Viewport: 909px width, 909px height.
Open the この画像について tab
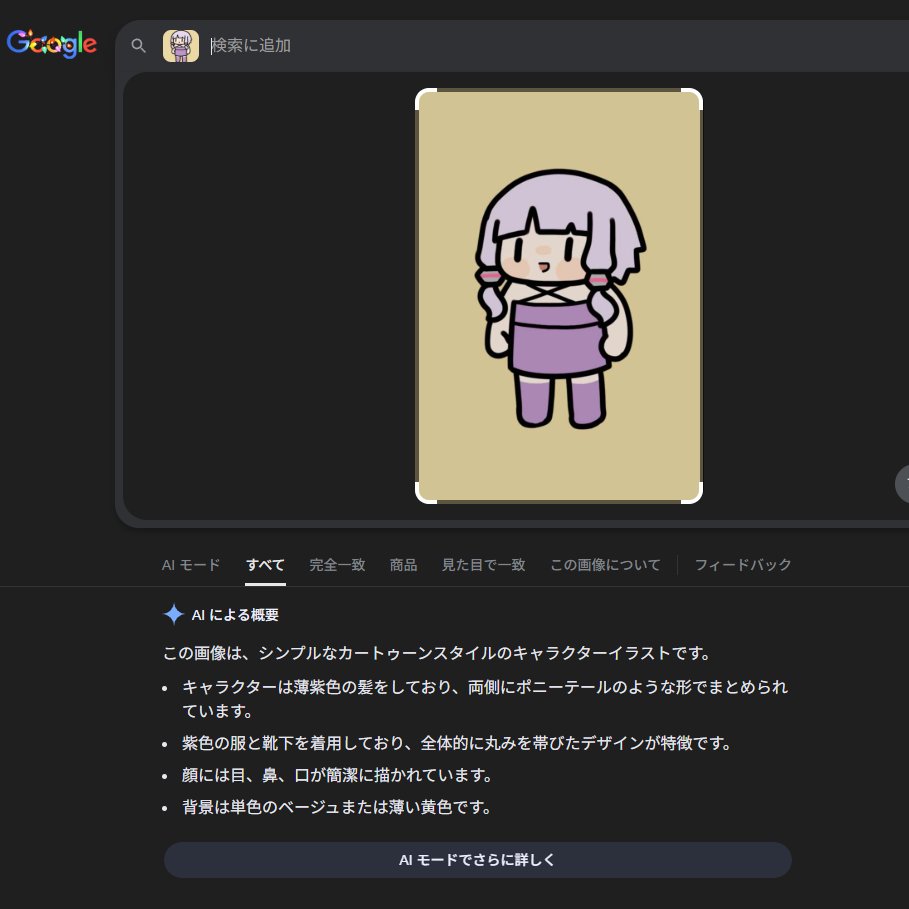605,564
